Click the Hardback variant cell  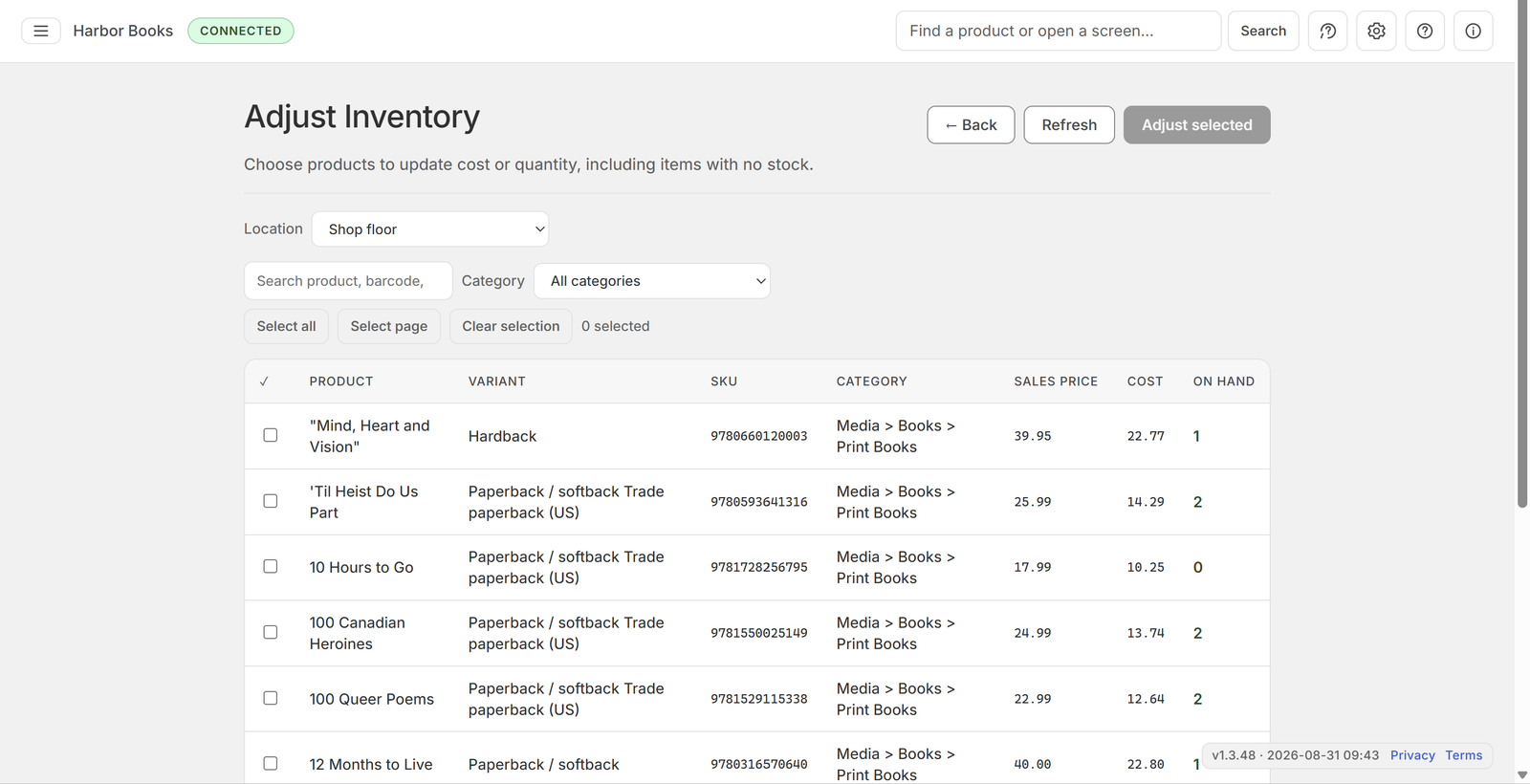tap(502, 436)
